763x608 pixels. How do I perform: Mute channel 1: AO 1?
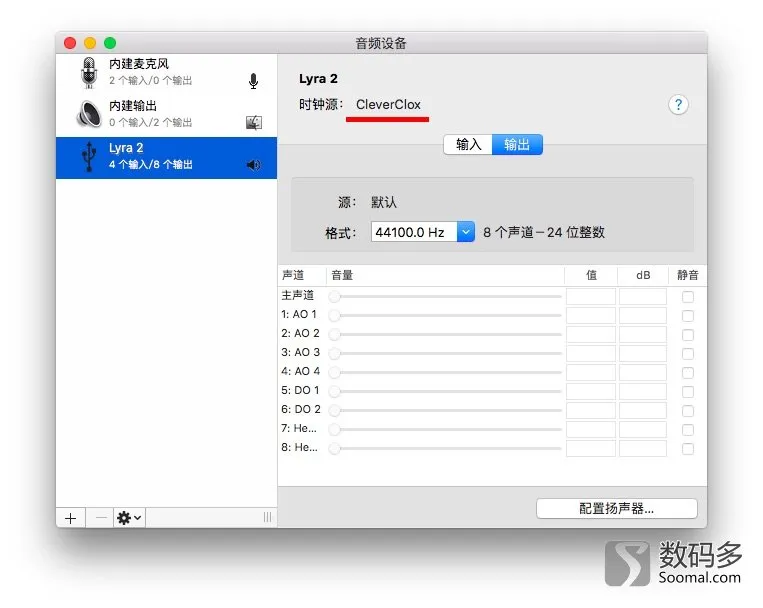pyautogui.click(x=688, y=315)
